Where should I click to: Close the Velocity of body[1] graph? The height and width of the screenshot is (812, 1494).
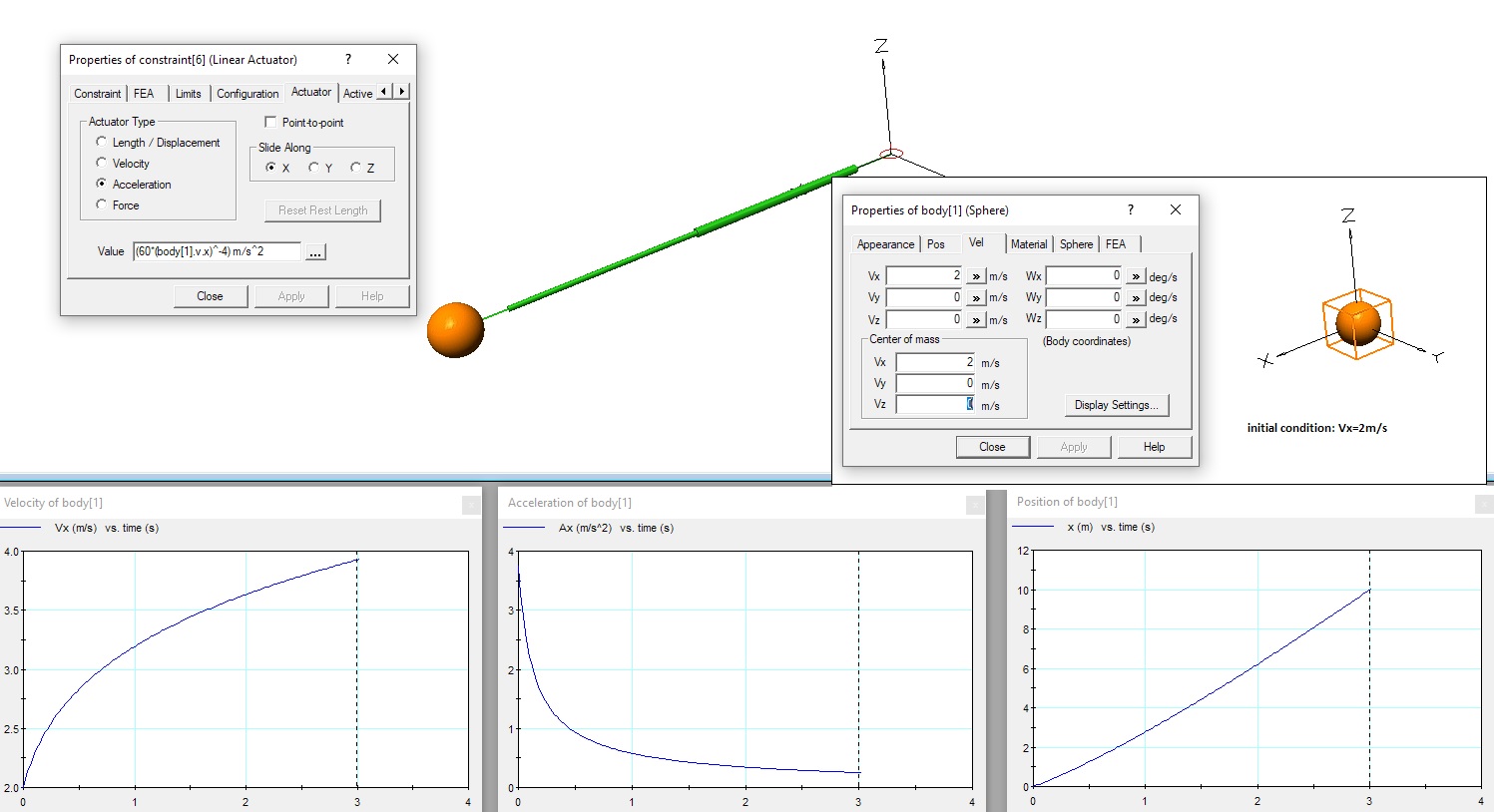pyautogui.click(x=471, y=506)
